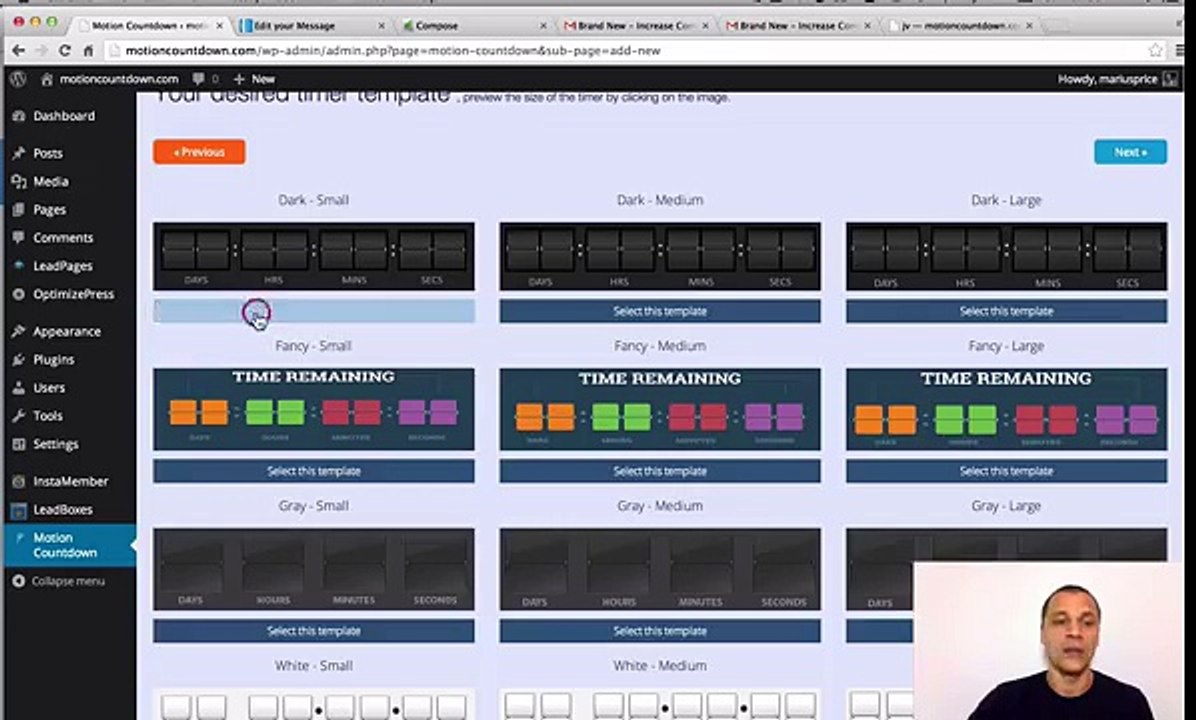
Task: Click the Collapse menu arrow icon
Action: 19,581
